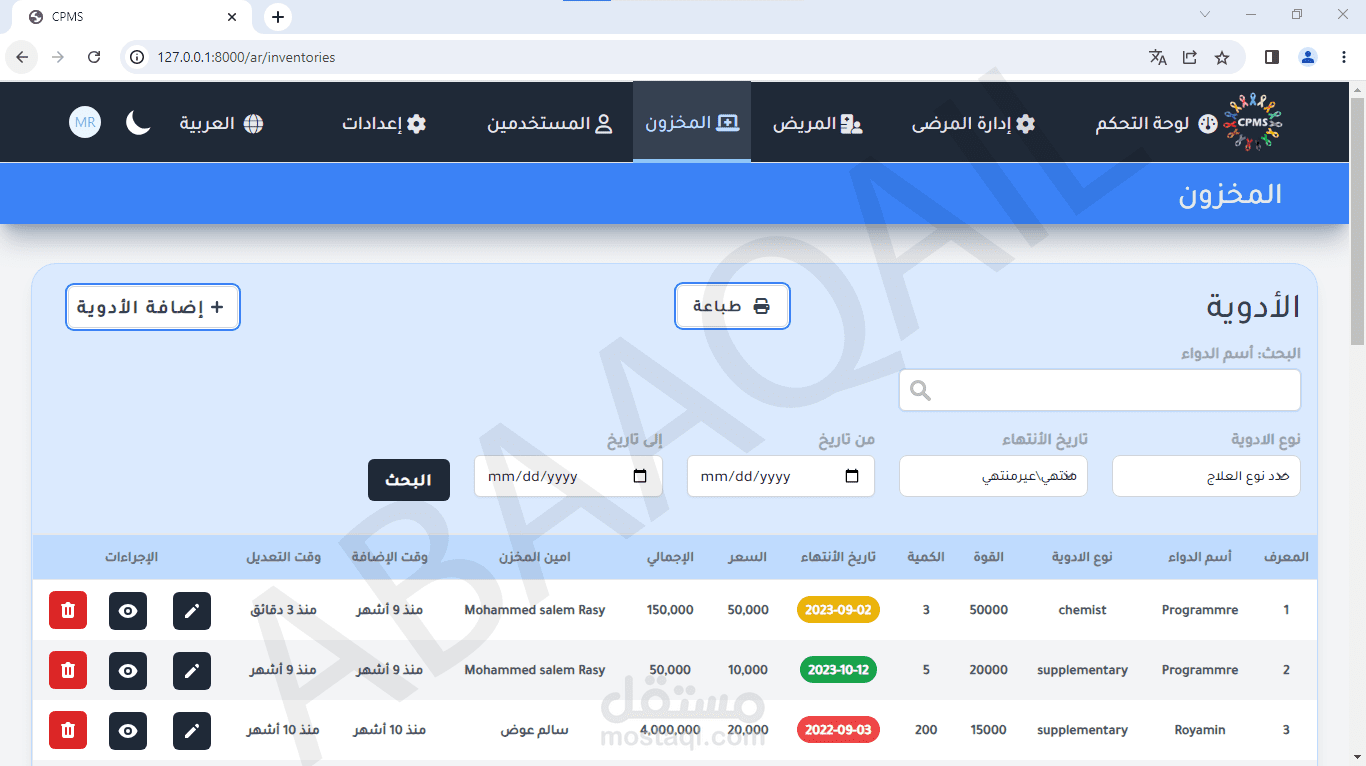Viewport: 1366px width, 766px height.
Task: Open calendar picker for إلى تاريخ
Action: point(640,476)
